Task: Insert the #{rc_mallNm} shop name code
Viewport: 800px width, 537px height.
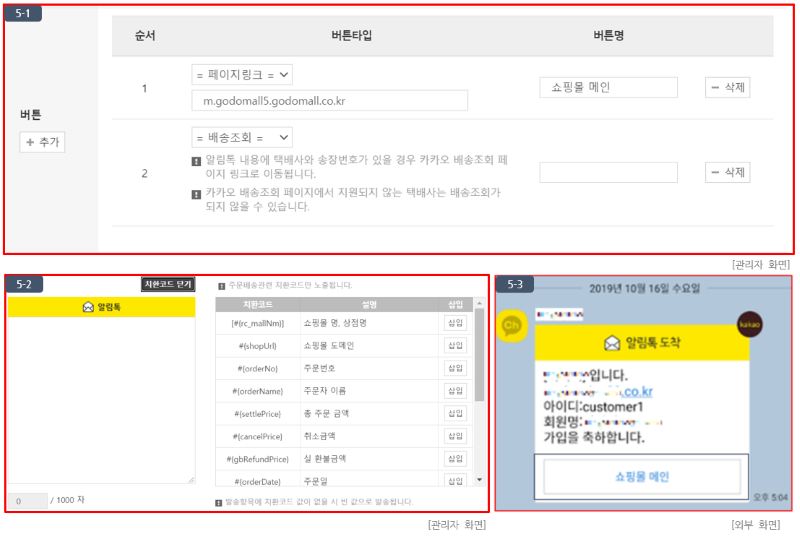Action: 455,323
